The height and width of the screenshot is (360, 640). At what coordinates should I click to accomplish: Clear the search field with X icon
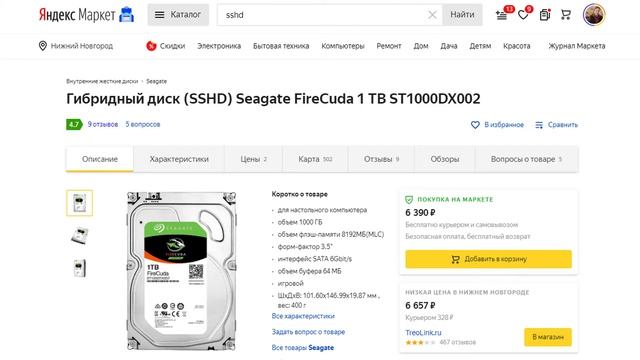(432, 15)
